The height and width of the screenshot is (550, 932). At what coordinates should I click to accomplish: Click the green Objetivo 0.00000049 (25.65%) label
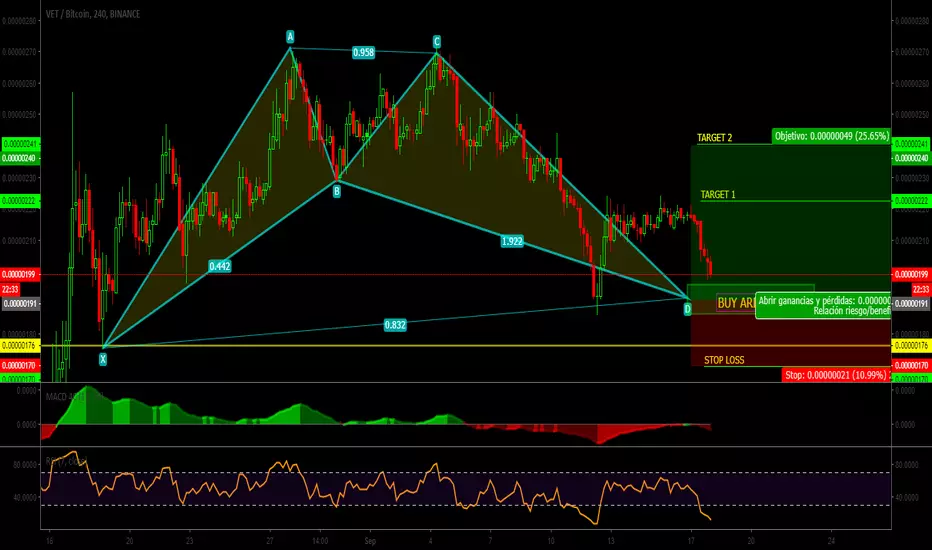click(x=831, y=136)
